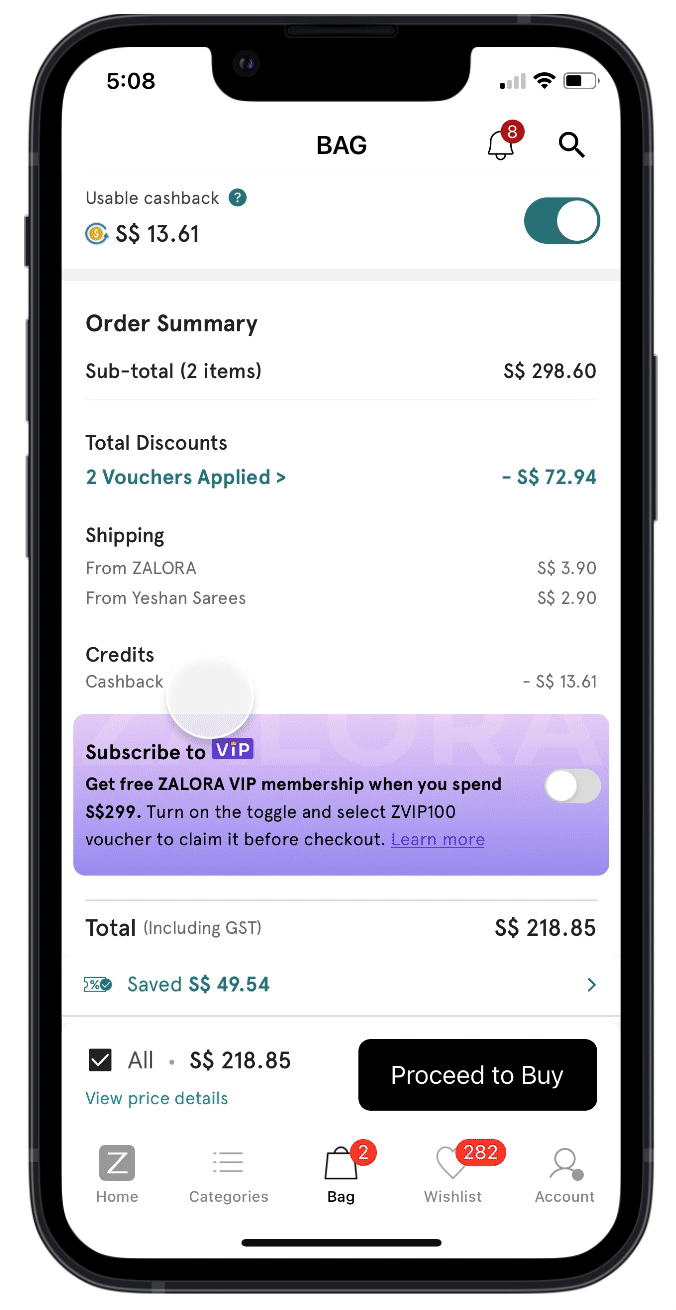Tap the search magnifier icon

571,145
